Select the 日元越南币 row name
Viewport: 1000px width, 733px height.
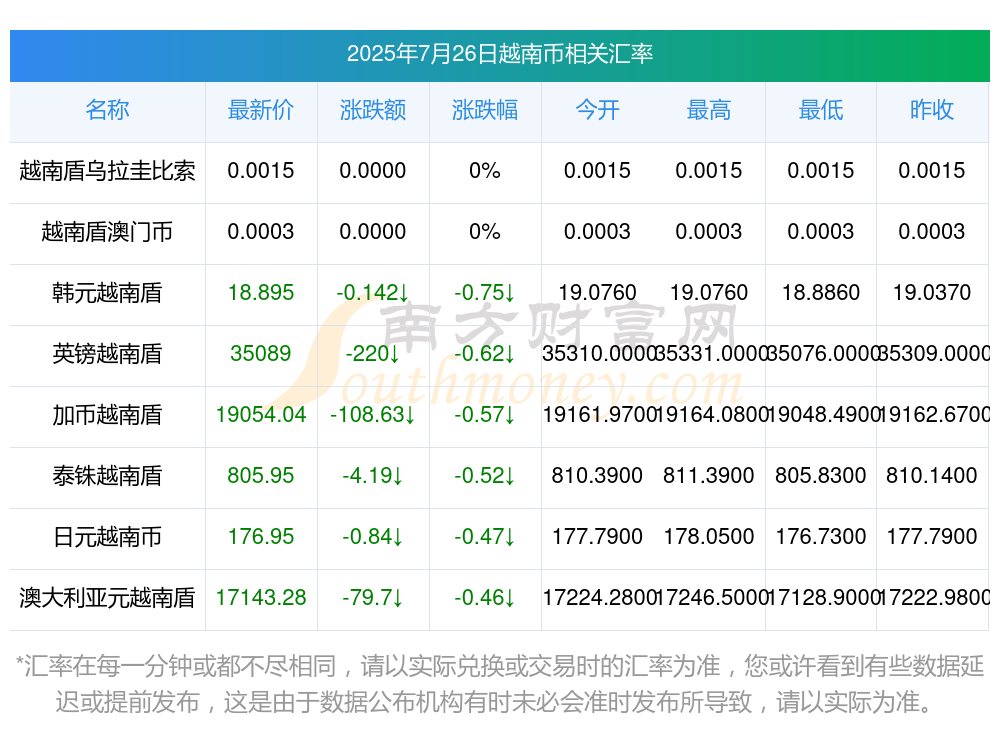(x=107, y=537)
